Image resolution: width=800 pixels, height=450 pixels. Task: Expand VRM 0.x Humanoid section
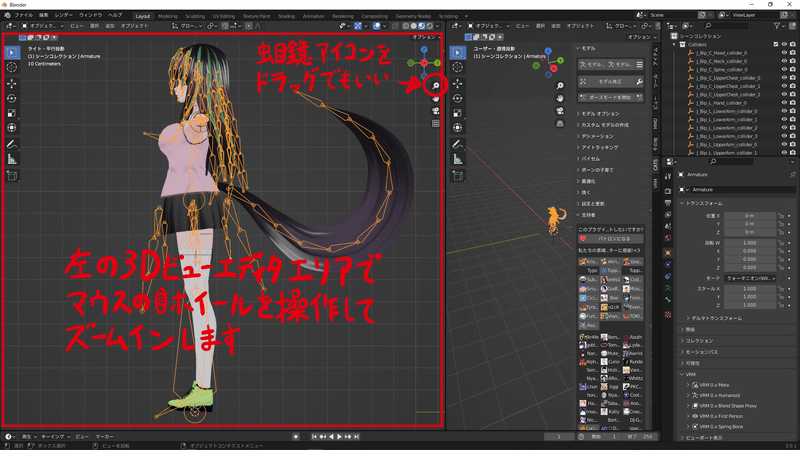tap(688, 395)
